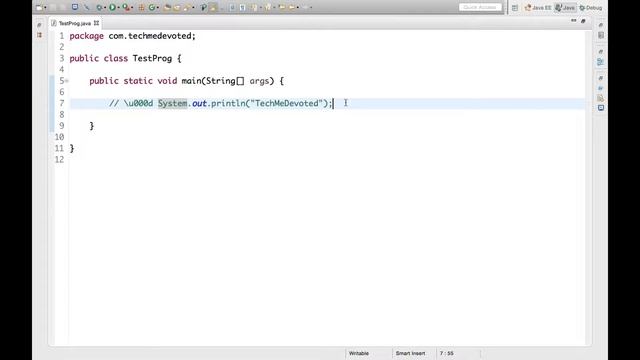Expand the Search dropdown arrow
This screenshot has width=640, height=360.
pos(193,7)
